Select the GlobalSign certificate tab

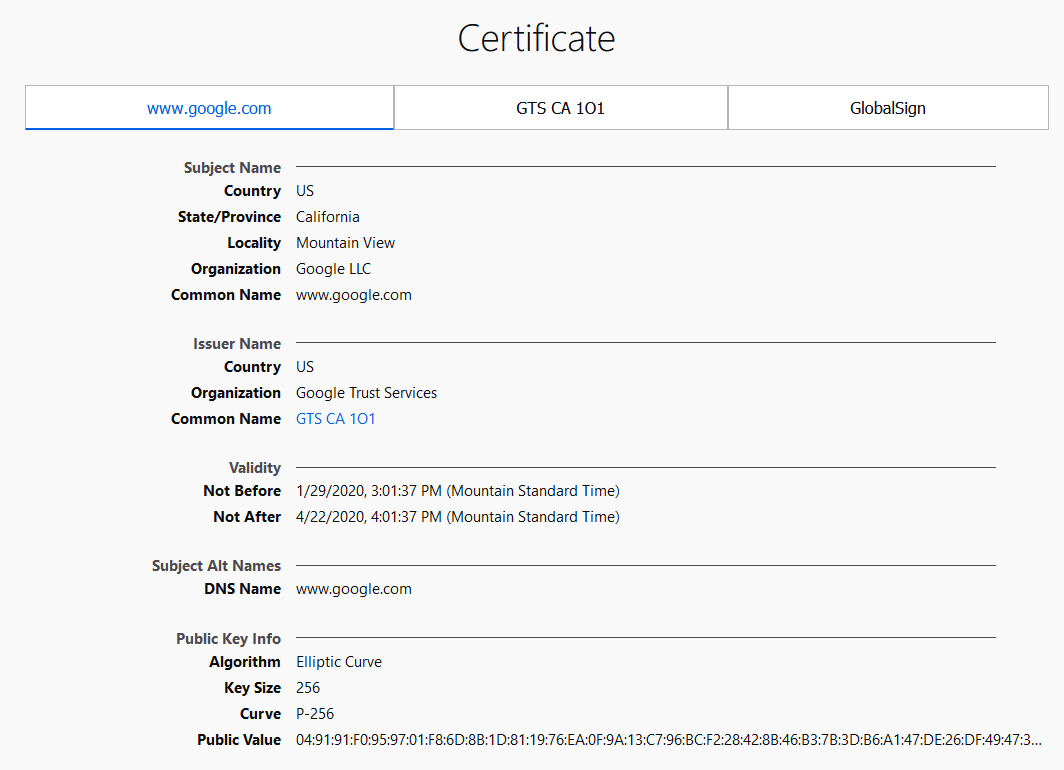pos(888,108)
